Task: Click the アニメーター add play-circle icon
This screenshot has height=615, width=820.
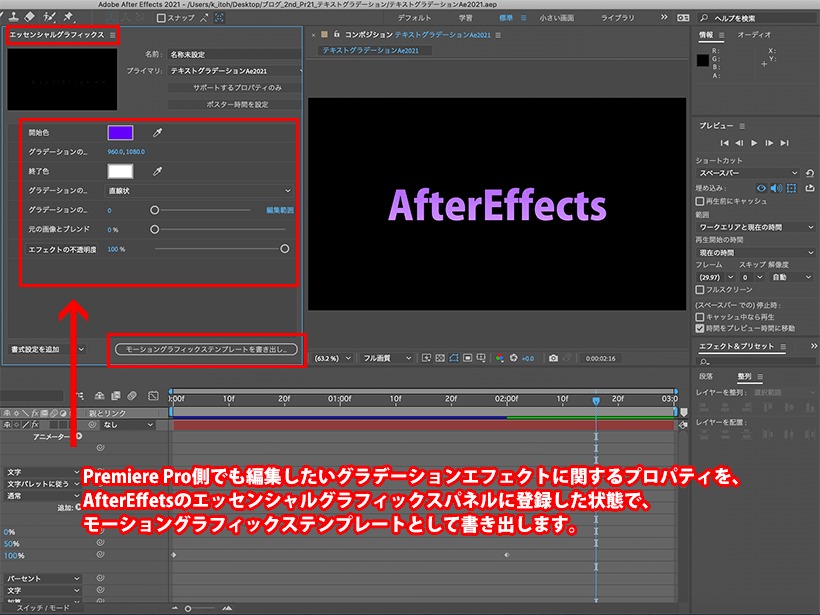Action: pyautogui.click(x=79, y=436)
